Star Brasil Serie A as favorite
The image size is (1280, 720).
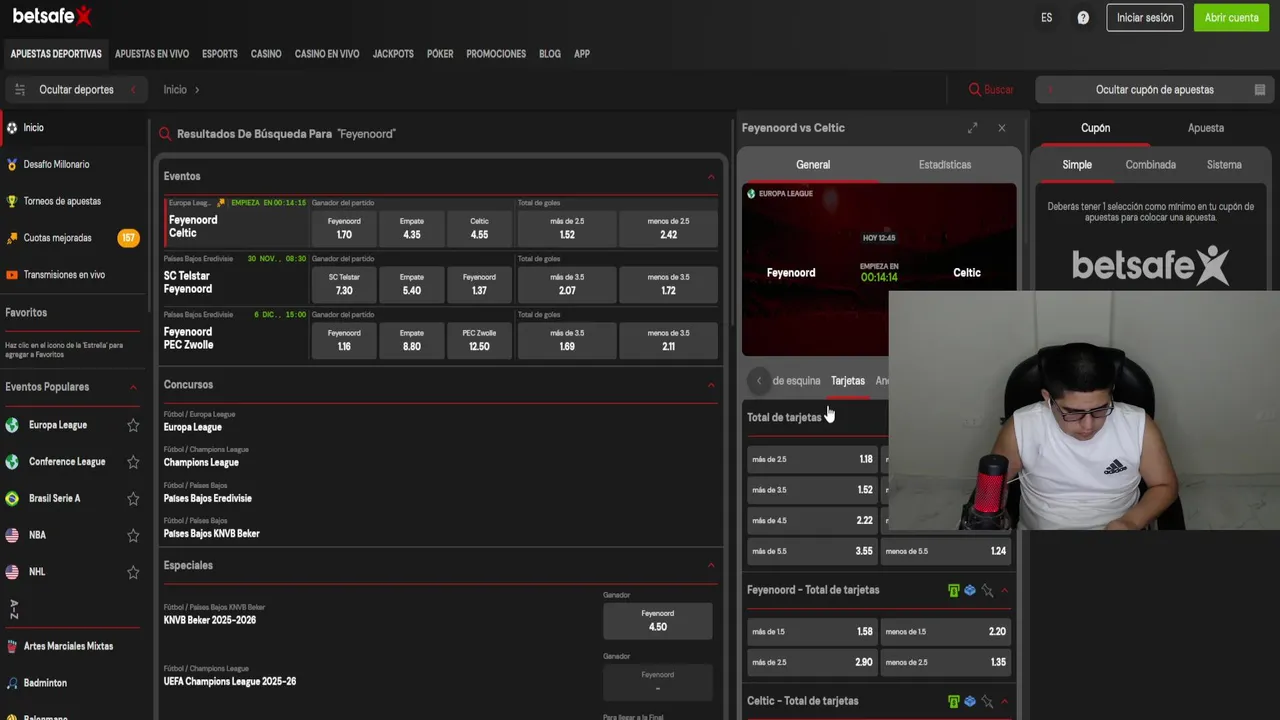point(133,498)
